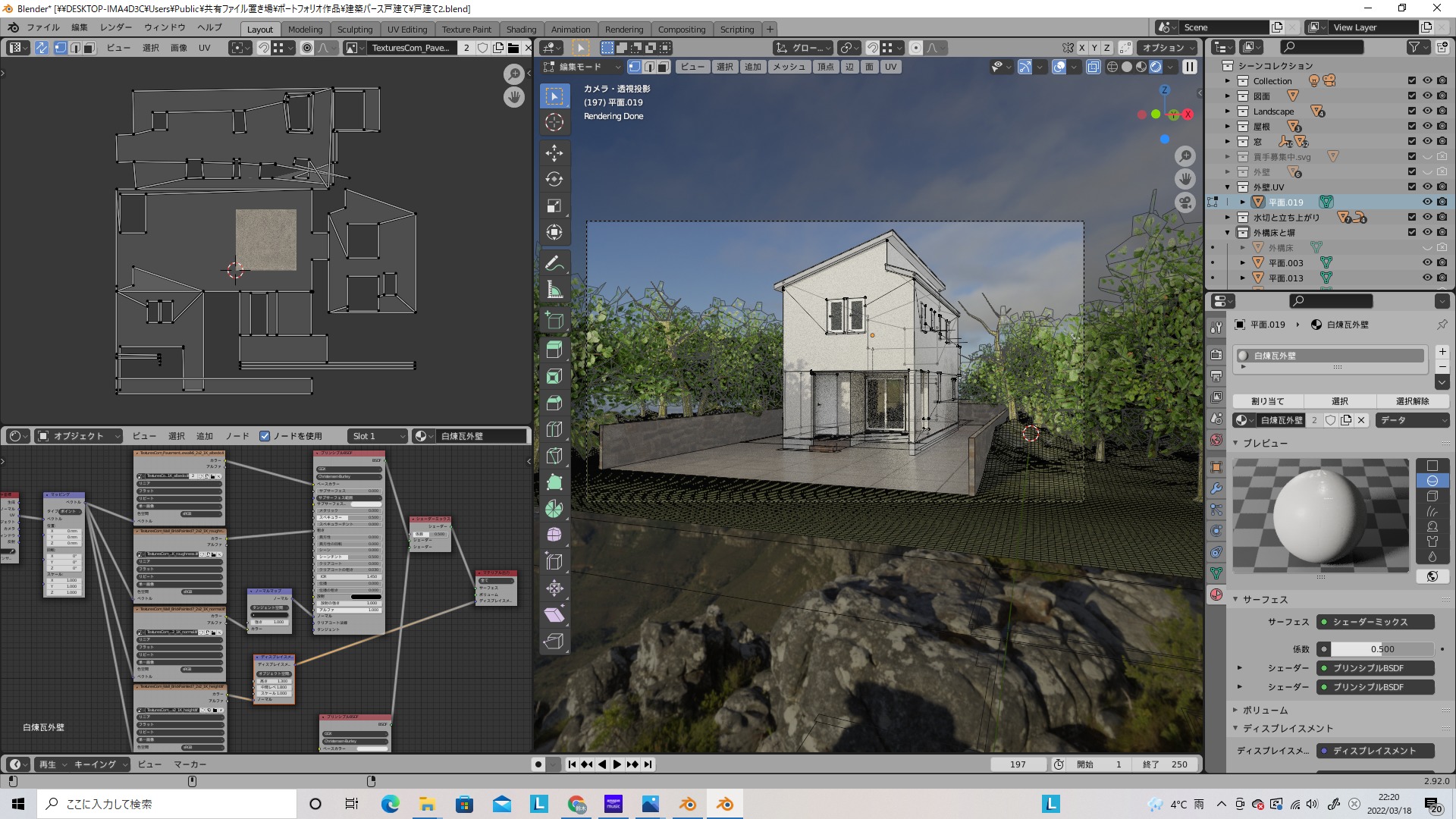Select the Annotate pencil tool
Screen dimensions: 1456x819
[x=554, y=263]
